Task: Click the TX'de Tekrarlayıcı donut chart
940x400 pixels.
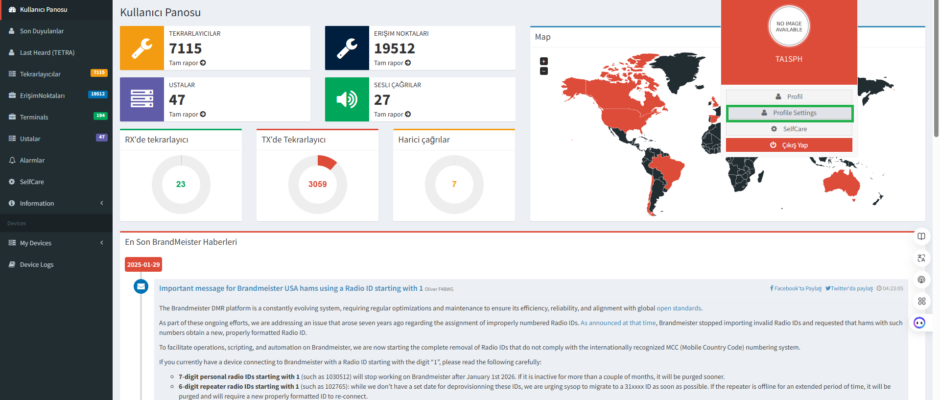Action: (317, 184)
